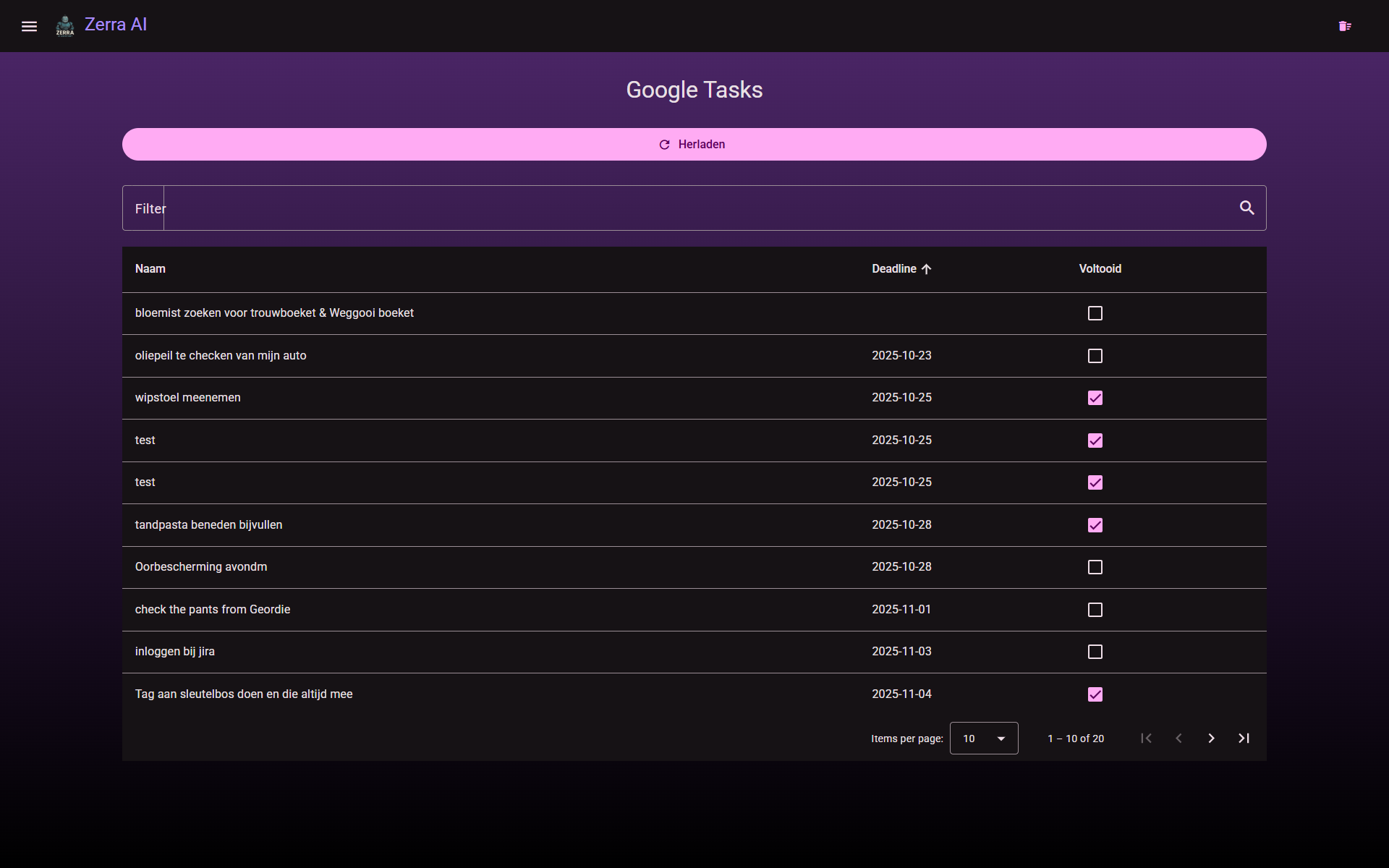1389x868 pixels.
Task: Uncheck the Tag aan sleutelbos task
Action: point(1095,694)
